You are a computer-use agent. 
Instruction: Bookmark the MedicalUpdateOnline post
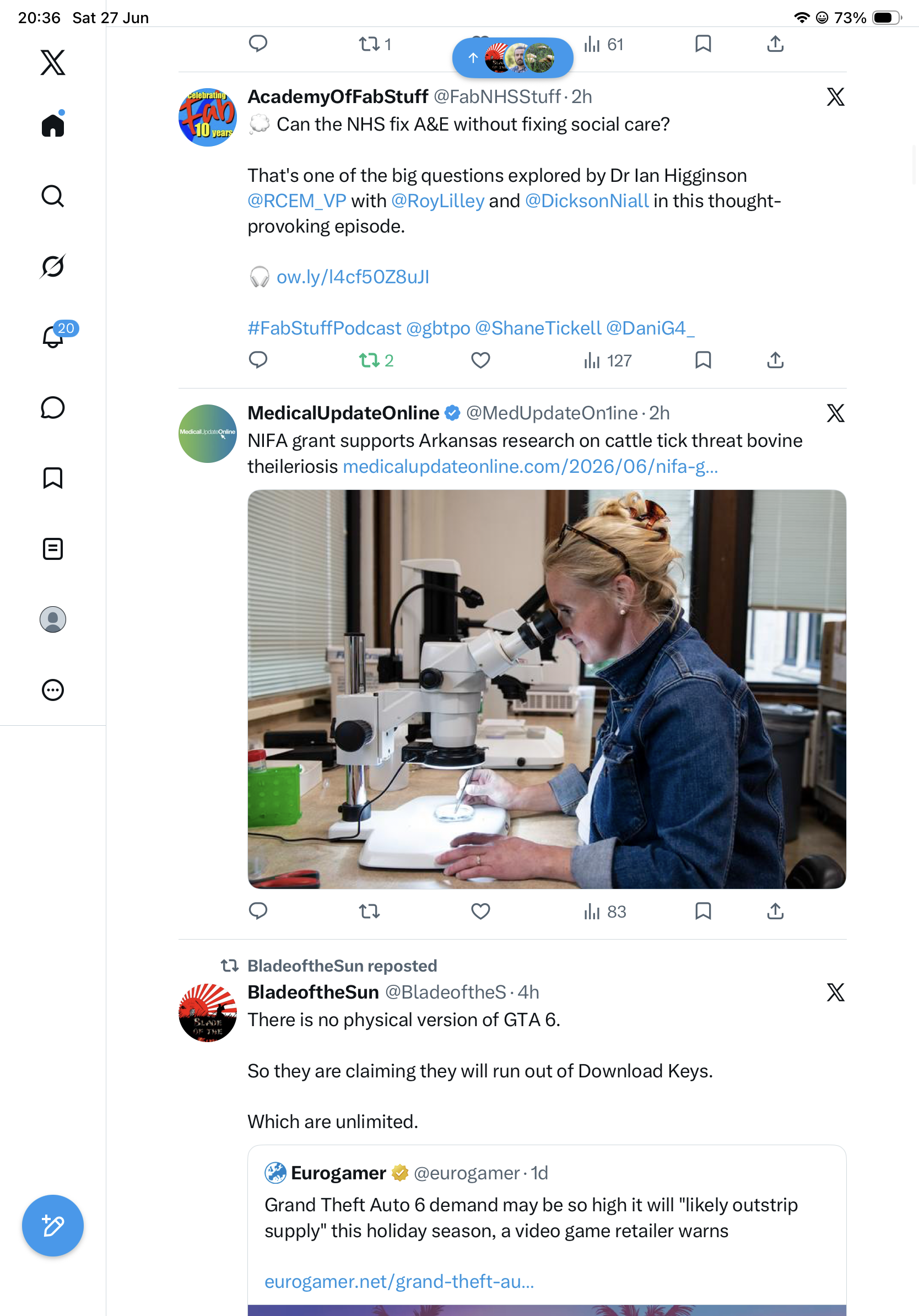tap(703, 911)
